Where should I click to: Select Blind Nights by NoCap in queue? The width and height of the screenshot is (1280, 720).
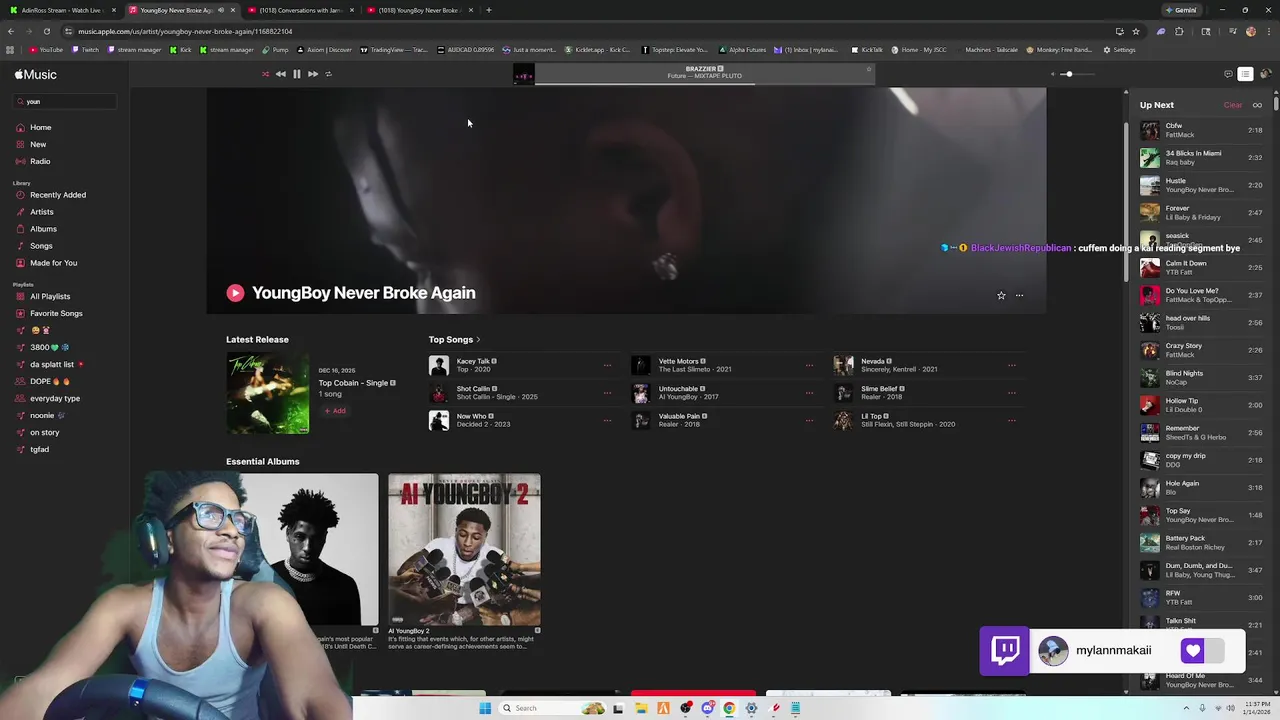click(x=1201, y=377)
